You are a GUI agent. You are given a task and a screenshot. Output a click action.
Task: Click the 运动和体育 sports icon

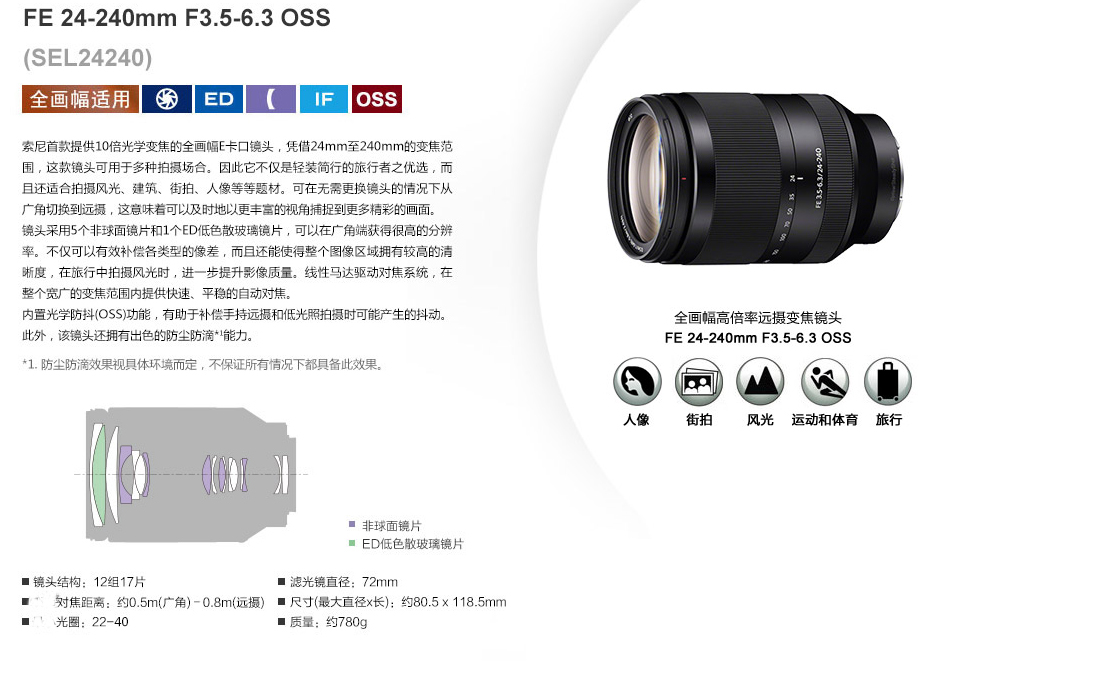[824, 381]
